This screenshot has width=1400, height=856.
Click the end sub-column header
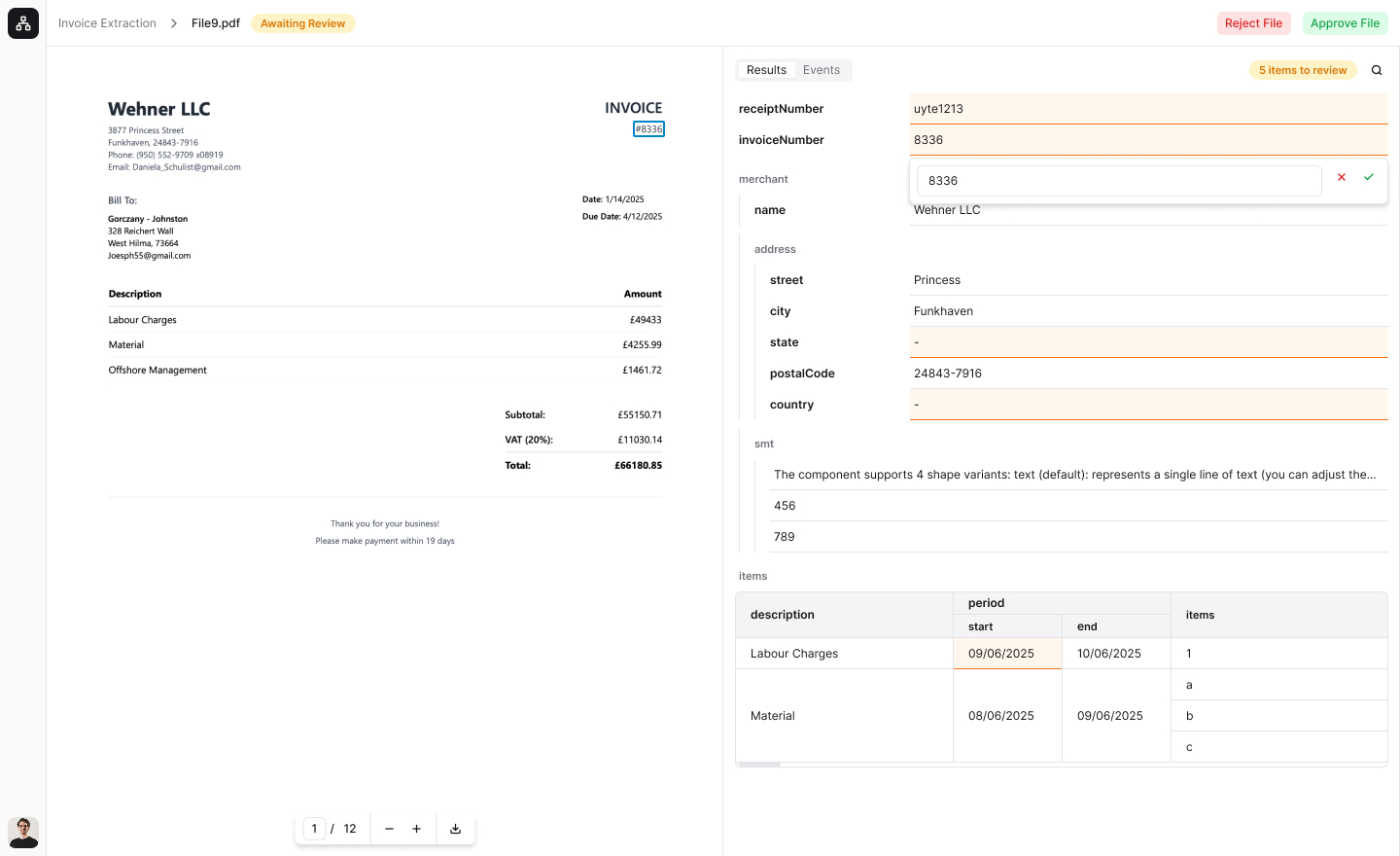pyautogui.click(x=1116, y=626)
